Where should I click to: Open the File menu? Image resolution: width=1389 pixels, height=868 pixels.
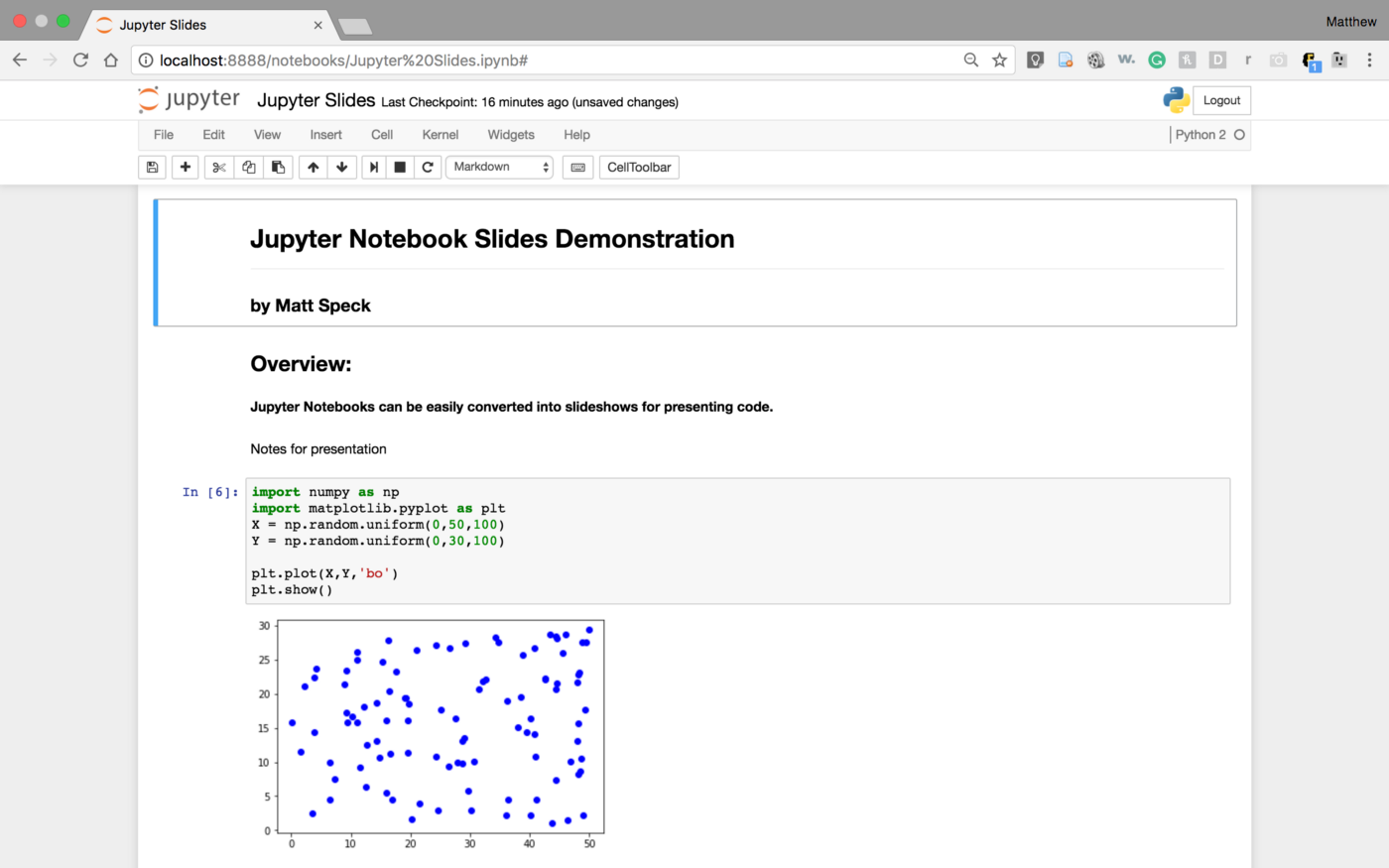click(163, 134)
